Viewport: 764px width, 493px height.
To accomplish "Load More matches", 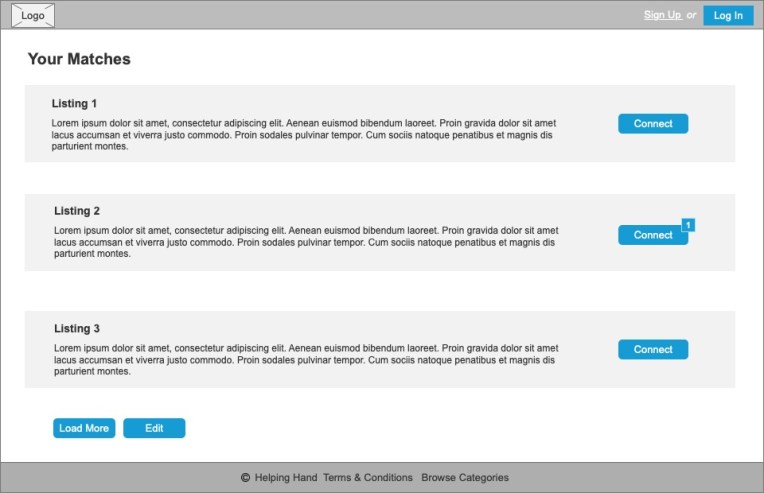I will click(x=84, y=428).
